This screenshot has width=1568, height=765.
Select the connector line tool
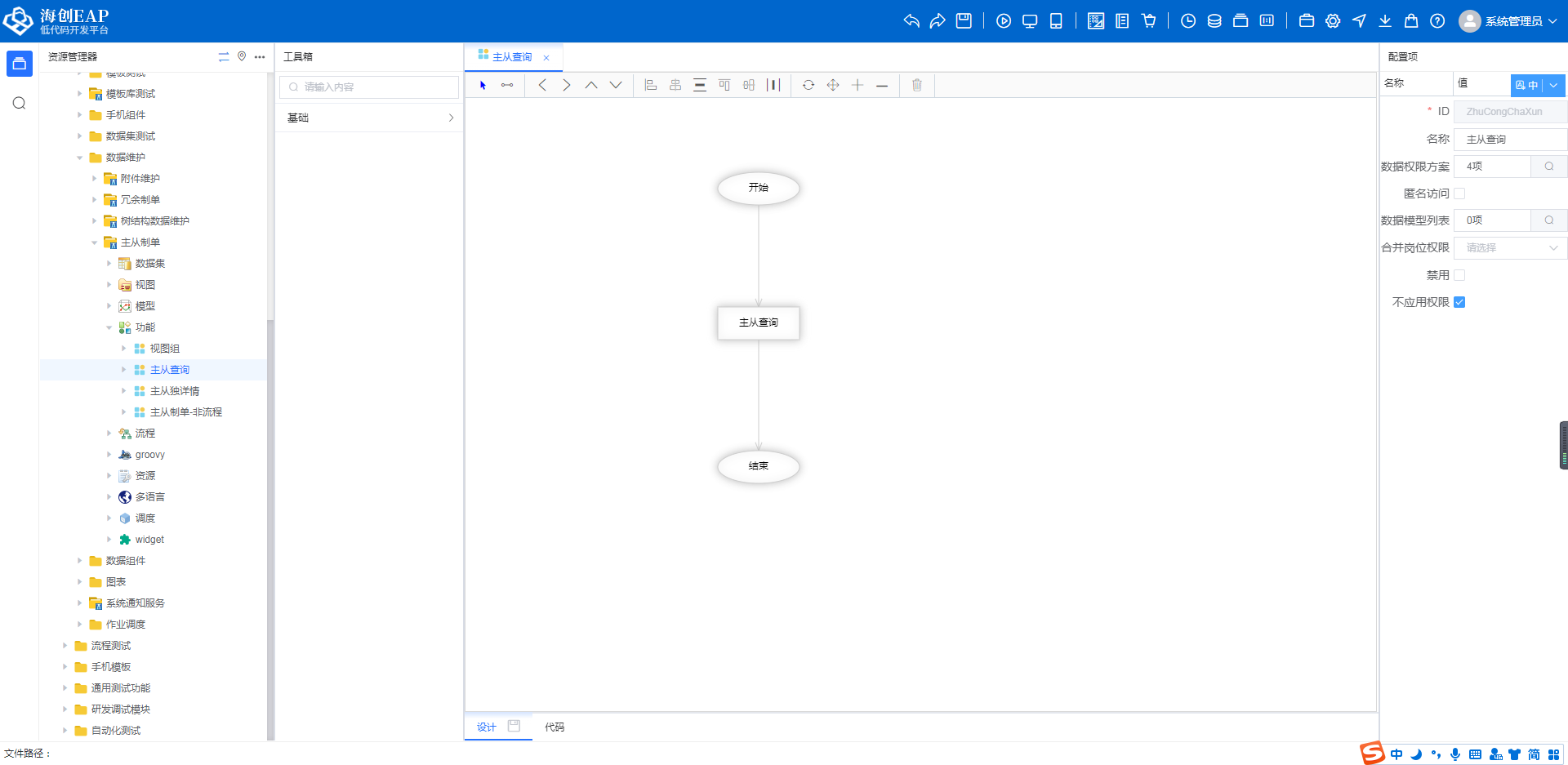point(507,85)
